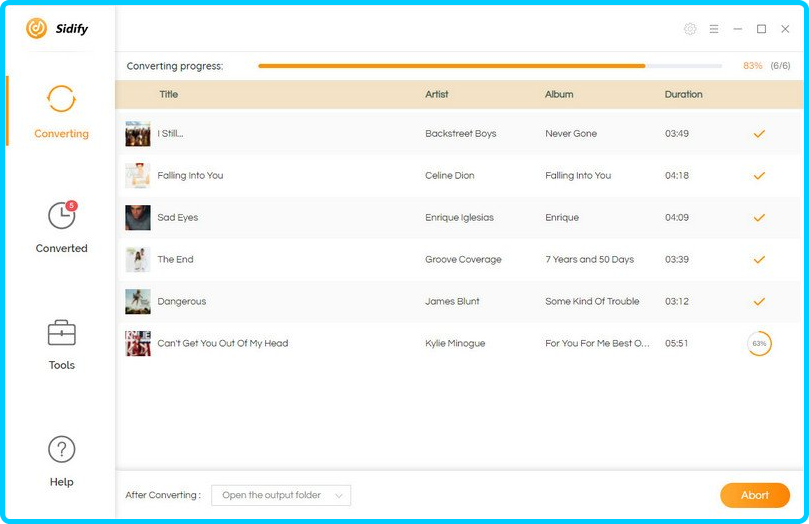Click checkmark for Sad Eyes track
This screenshot has width=809, height=524.
click(759, 218)
